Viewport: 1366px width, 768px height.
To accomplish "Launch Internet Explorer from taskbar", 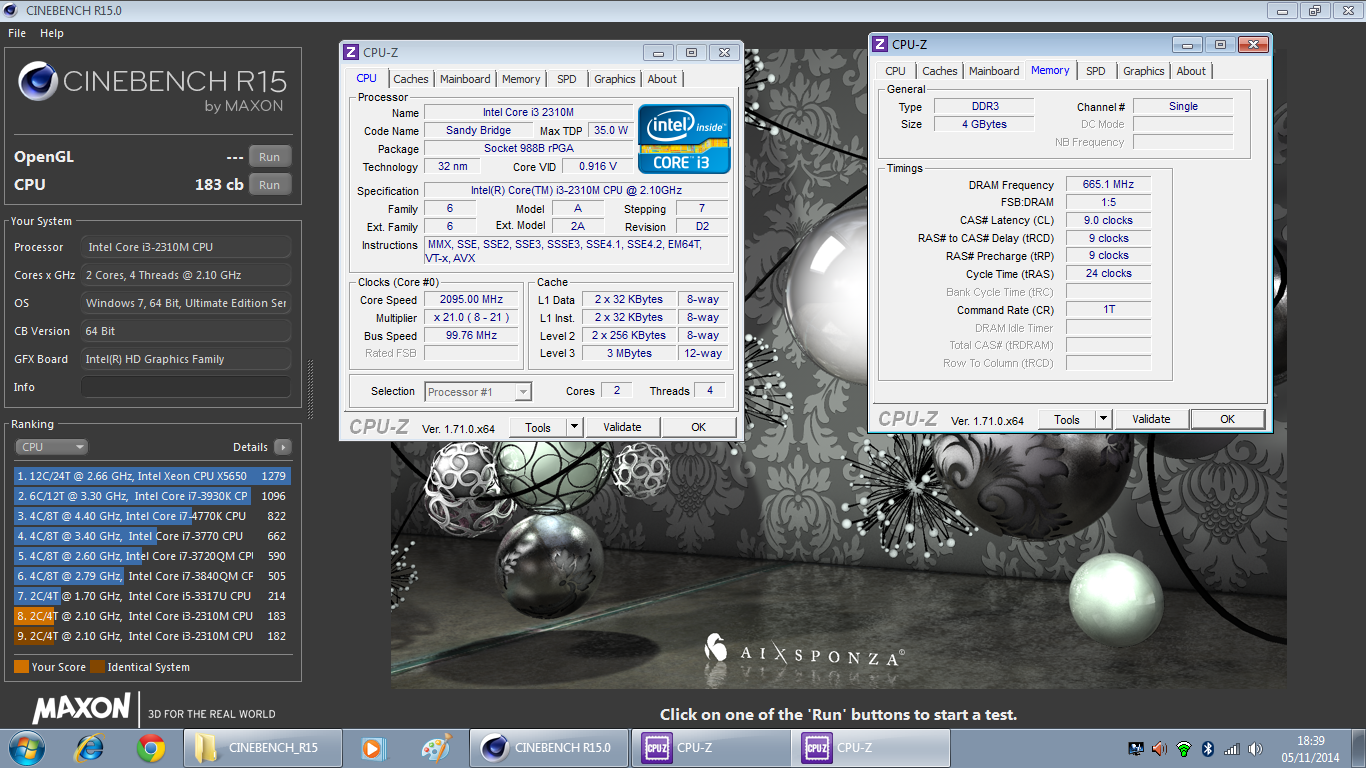I will [x=89, y=747].
